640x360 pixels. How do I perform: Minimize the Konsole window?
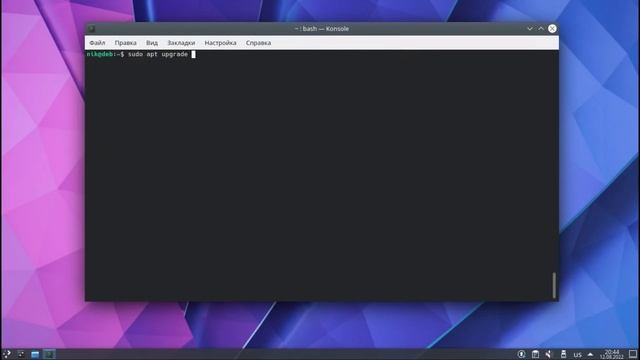click(x=530, y=29)
